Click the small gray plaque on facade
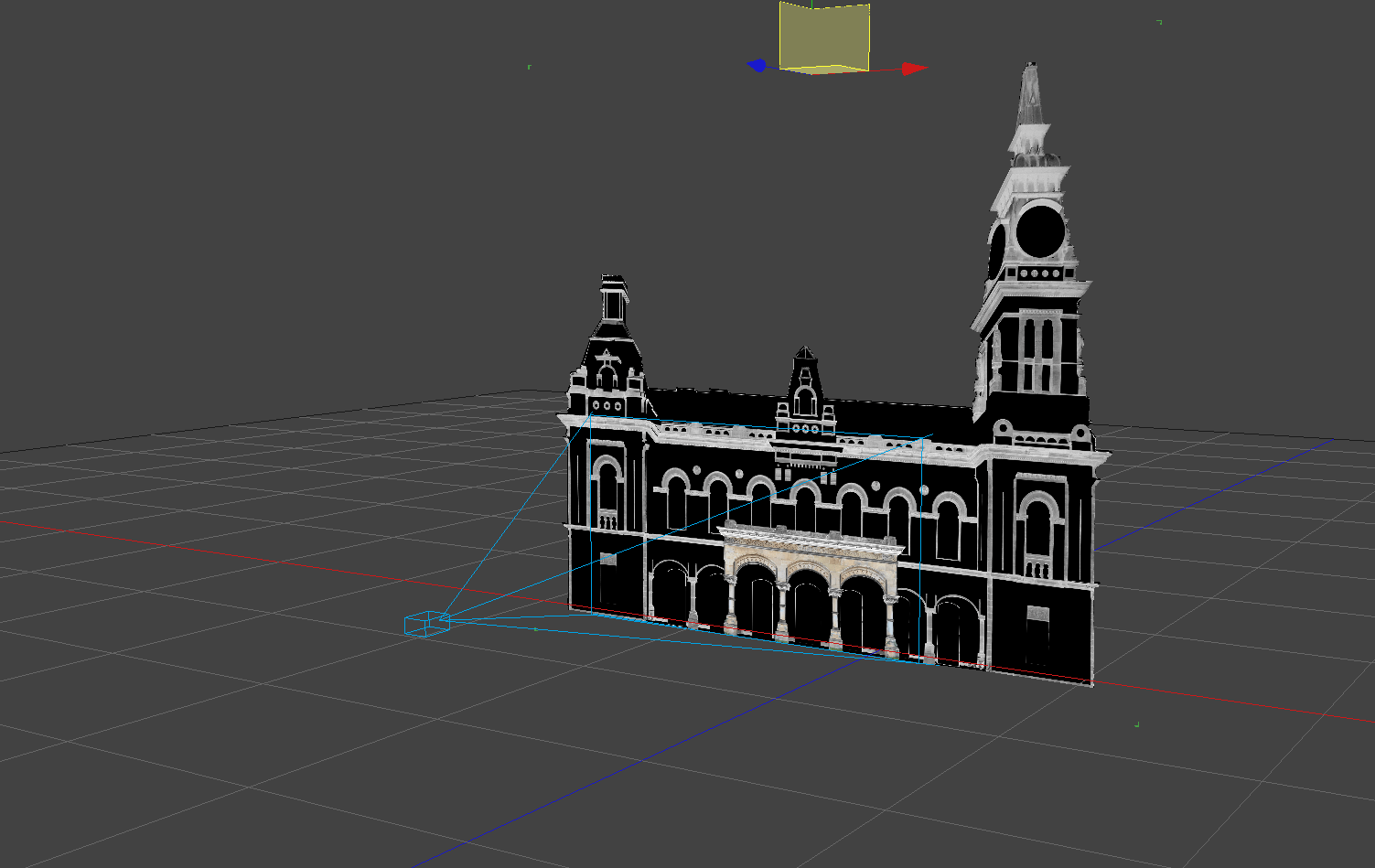The image size is (1375, 868). (x=607, y=558)
